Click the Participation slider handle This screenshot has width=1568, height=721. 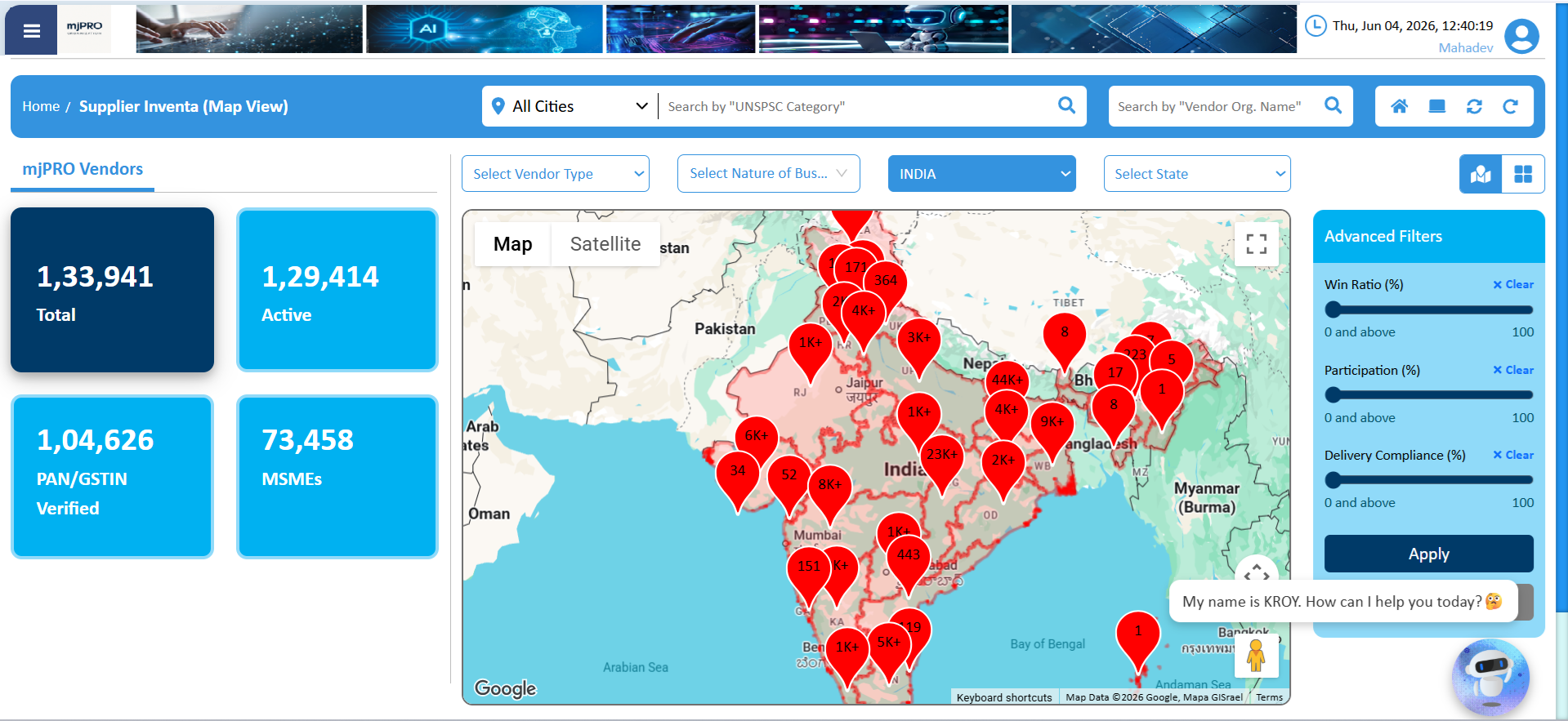tap(1333, 395)
